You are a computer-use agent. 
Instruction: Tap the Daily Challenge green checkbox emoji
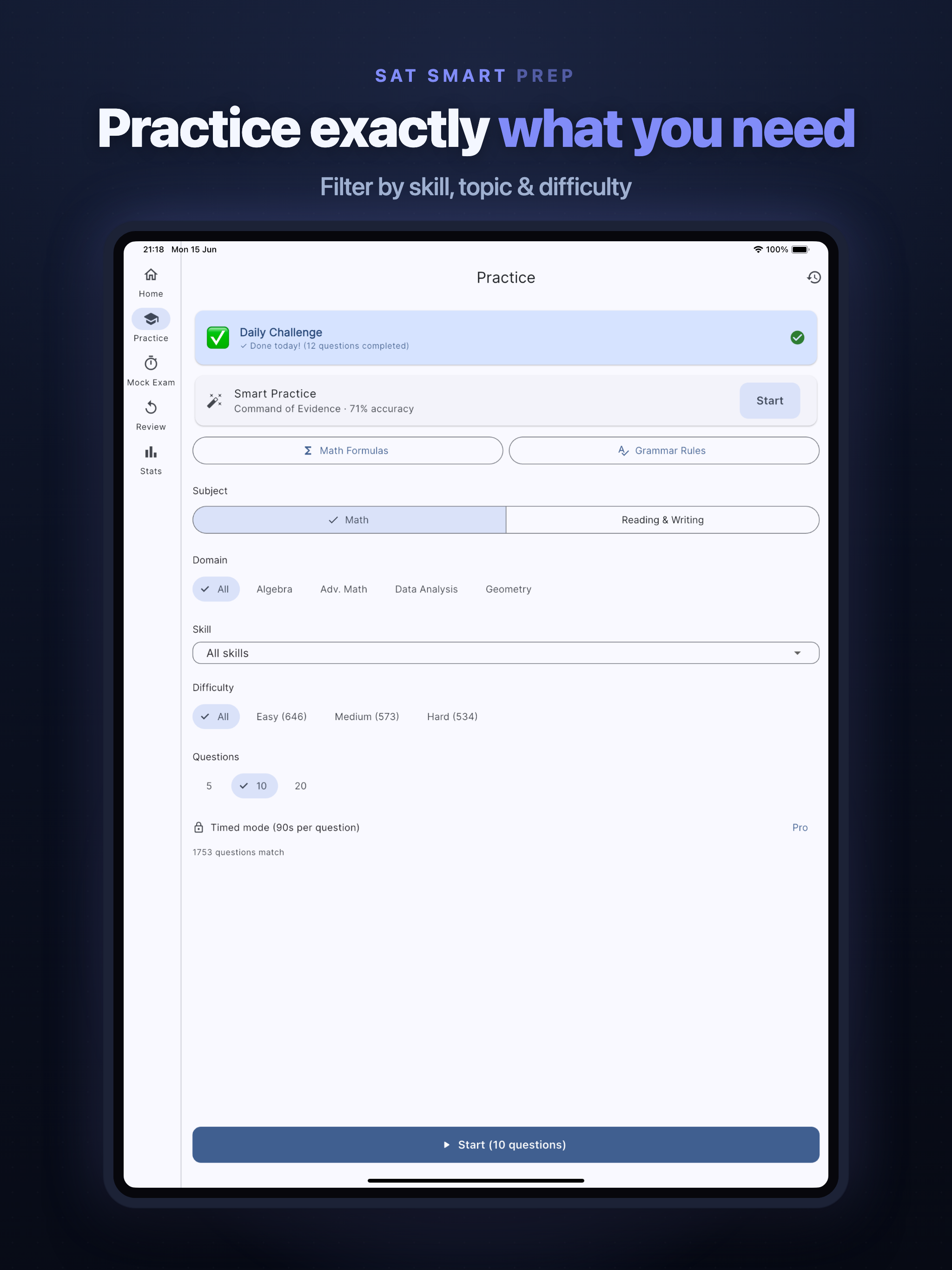(x=218, y=337)
